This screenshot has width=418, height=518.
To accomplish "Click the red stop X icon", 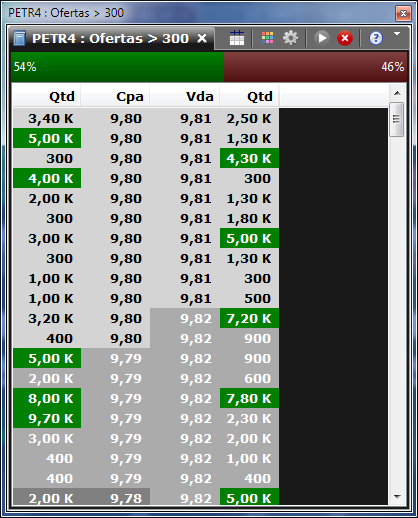I will click(x=345, y=38).
